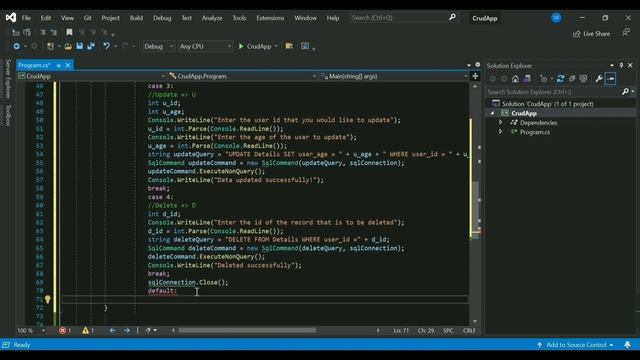Close the Program.cs tab

68,65
